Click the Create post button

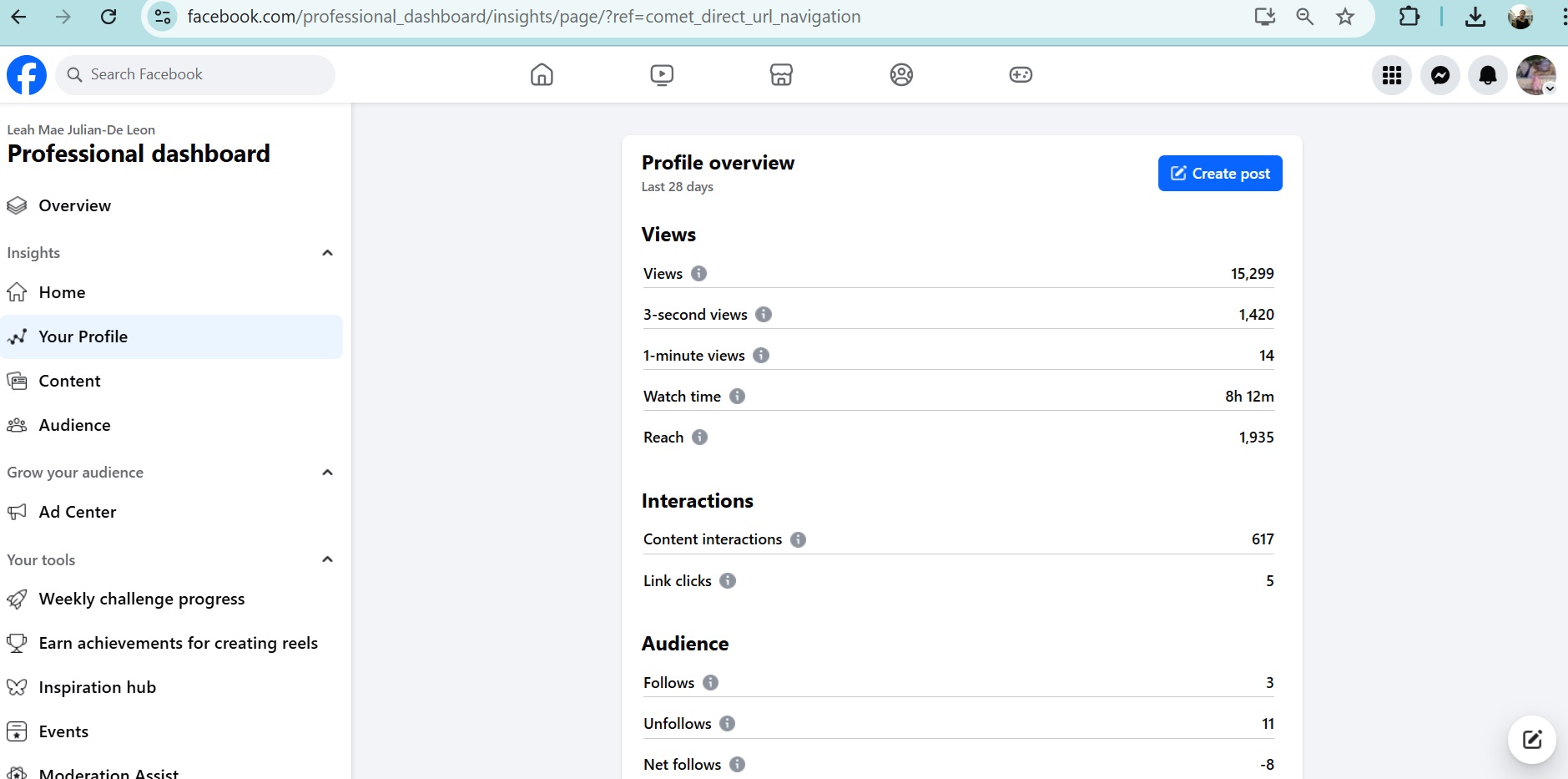click(1219, 174)
